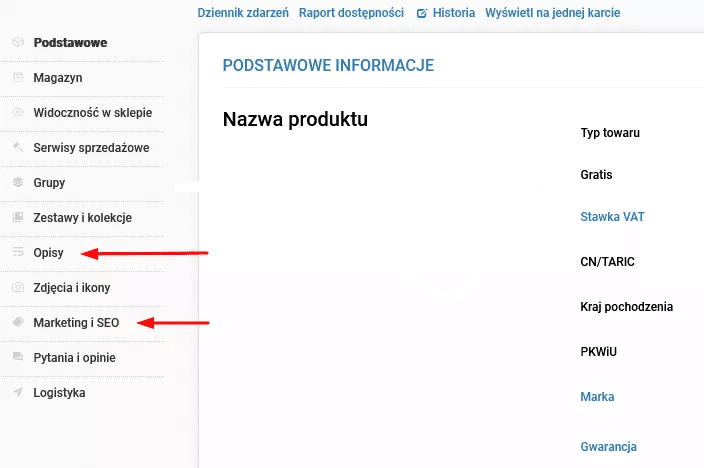Click the Magazyn icon in sidebar
Viewport: 704px width, 468px height.
[18, 77]
